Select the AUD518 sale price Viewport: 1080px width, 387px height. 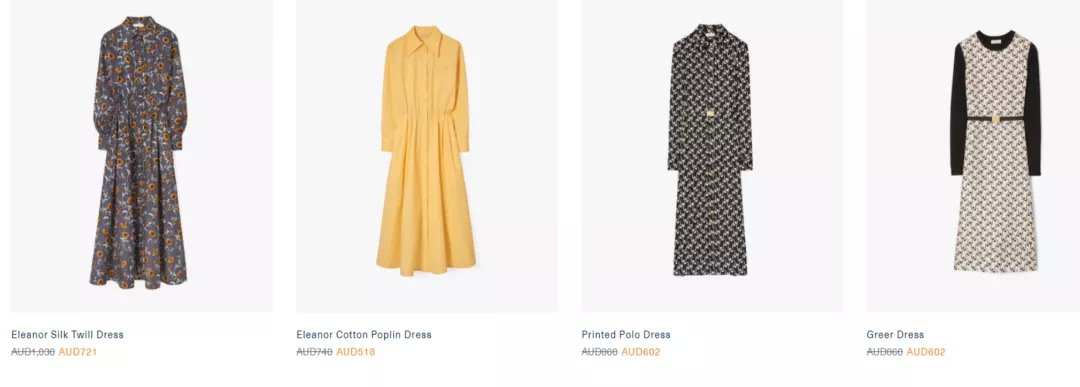(355, 352)
